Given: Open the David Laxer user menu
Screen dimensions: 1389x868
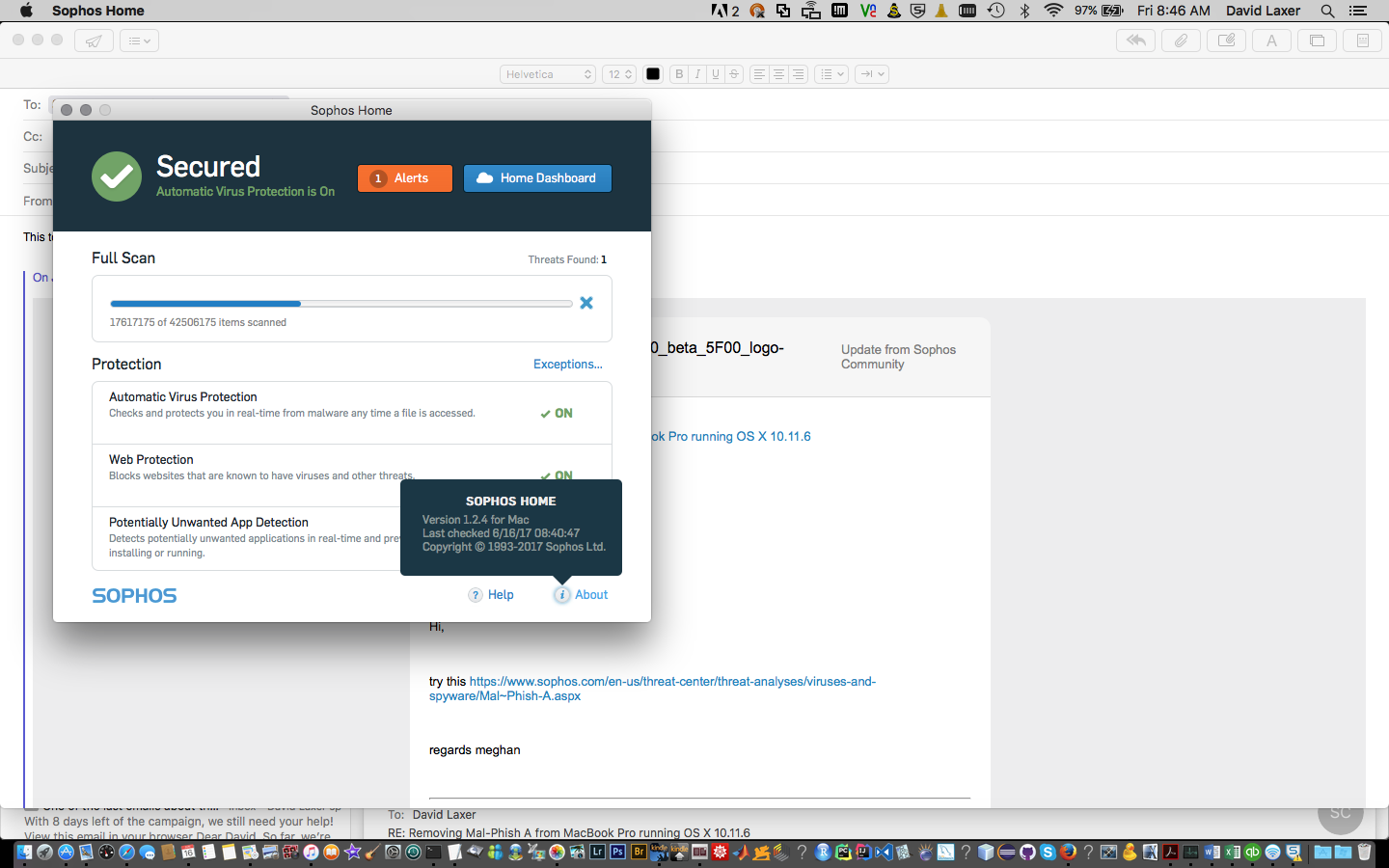Looking at the screenshot, I should tap(1264, 11).
